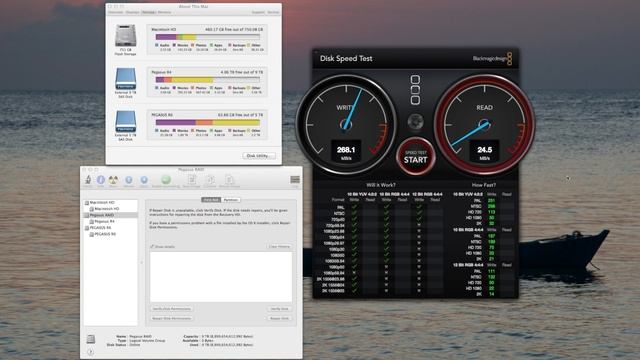Click the External 5 TB SAS disk icon
The image size is (640, 360).
pos(125,121)
